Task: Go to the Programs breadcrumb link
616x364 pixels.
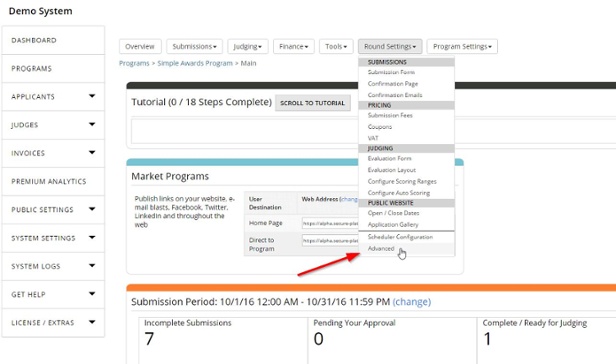Action: (x=134, y=63)
